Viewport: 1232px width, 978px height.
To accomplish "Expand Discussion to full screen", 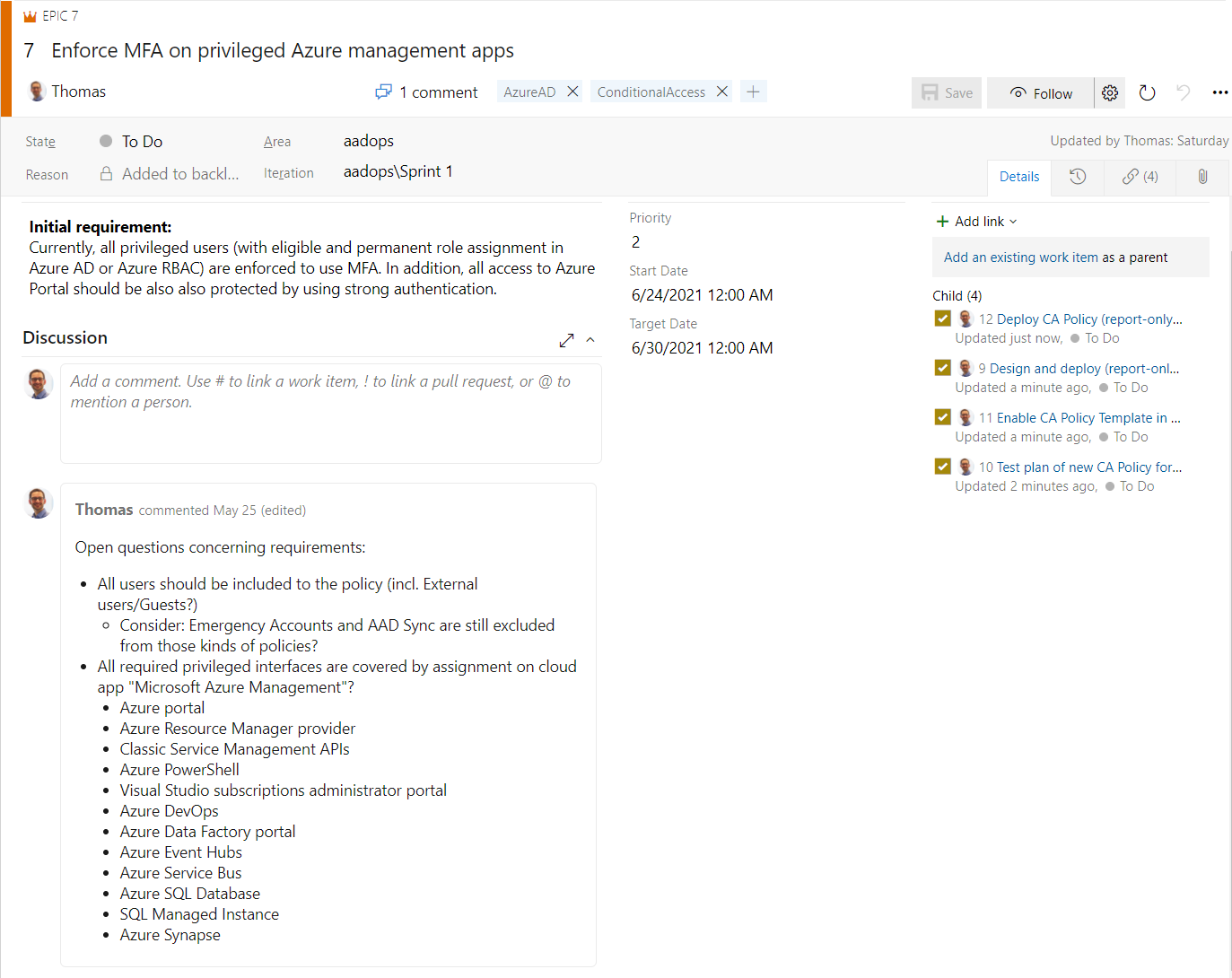I will click(566, 340).
